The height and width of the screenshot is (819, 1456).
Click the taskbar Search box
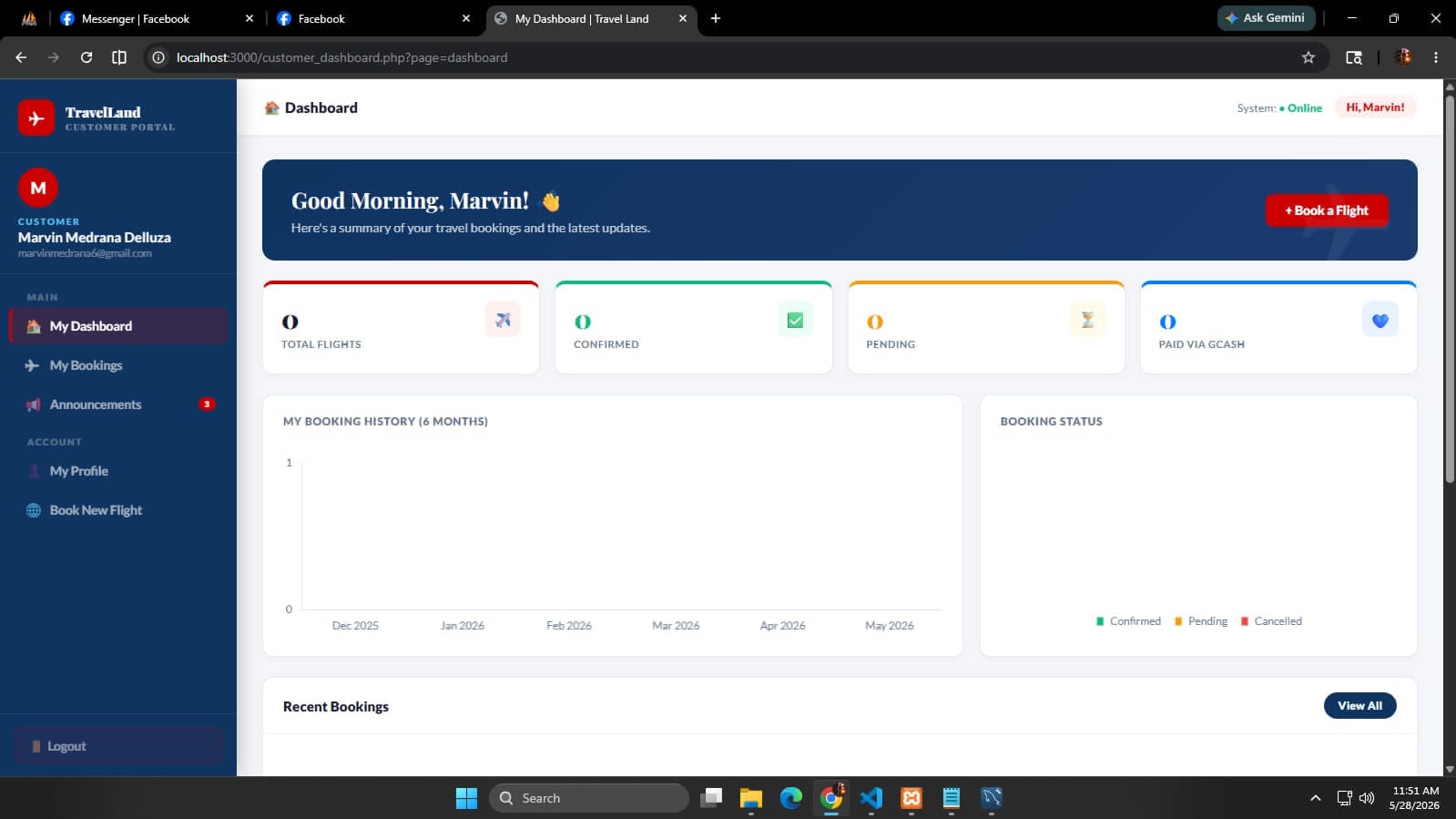point(589,798)
